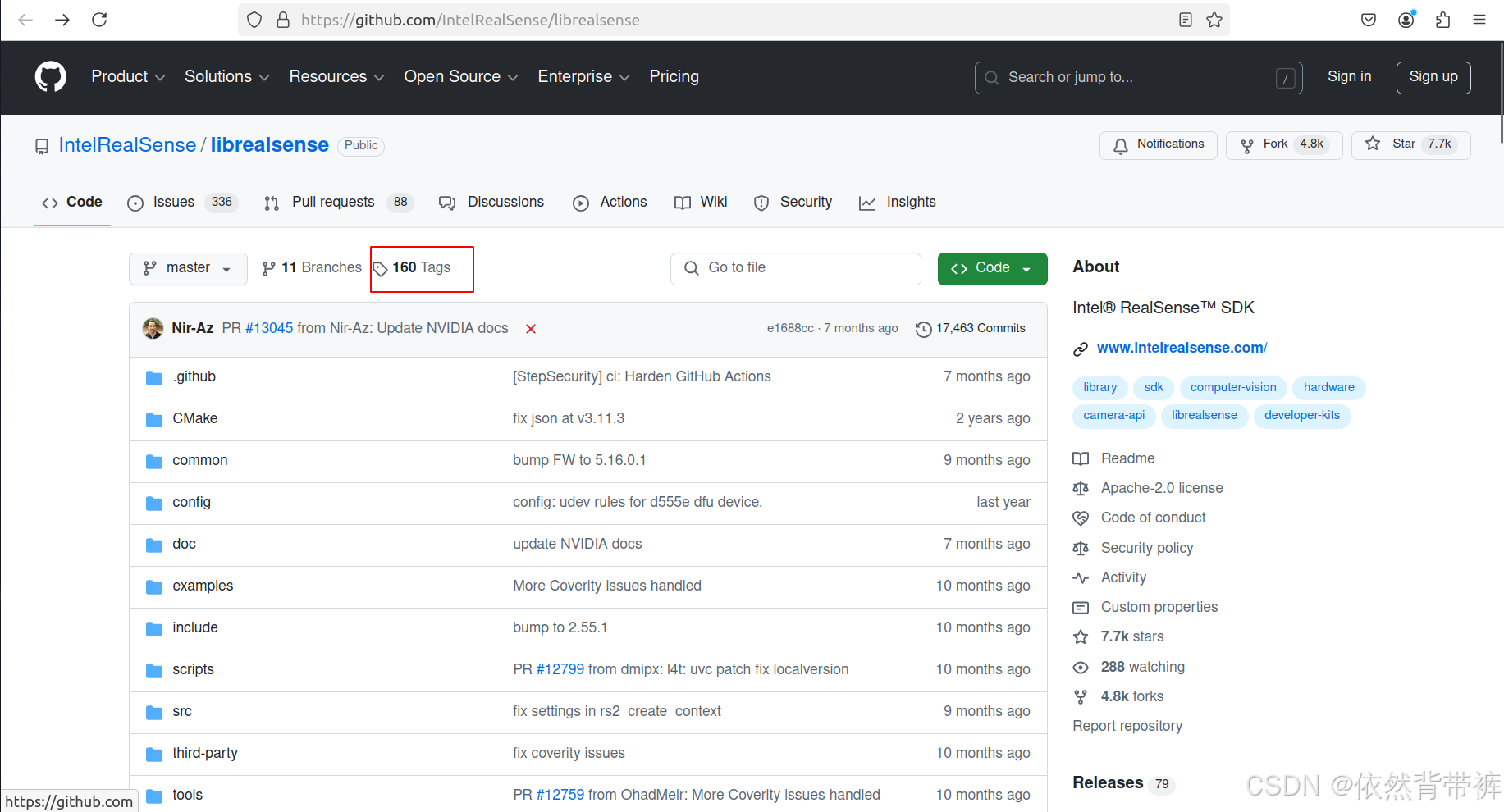
Task: Open the Discussions tab
Action: pos(491,202)
